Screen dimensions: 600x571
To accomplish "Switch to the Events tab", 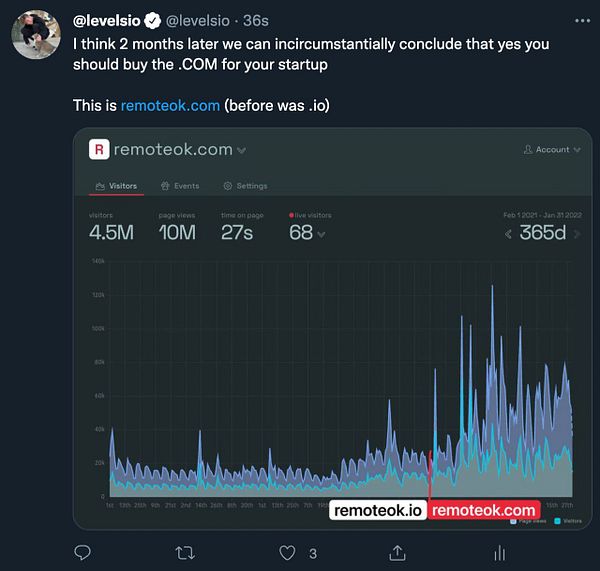I will (180, 186).
